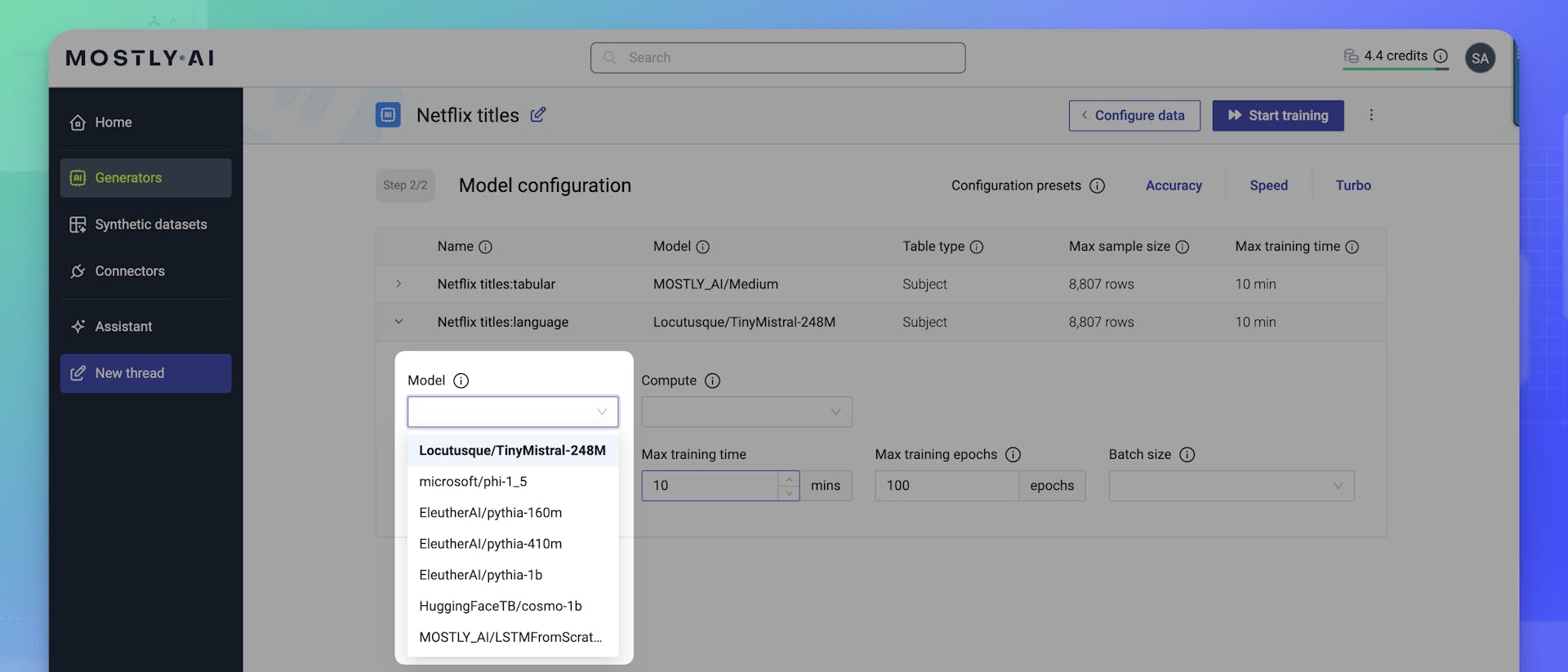Click the MOSTLY AI logo

coord(140,58)
